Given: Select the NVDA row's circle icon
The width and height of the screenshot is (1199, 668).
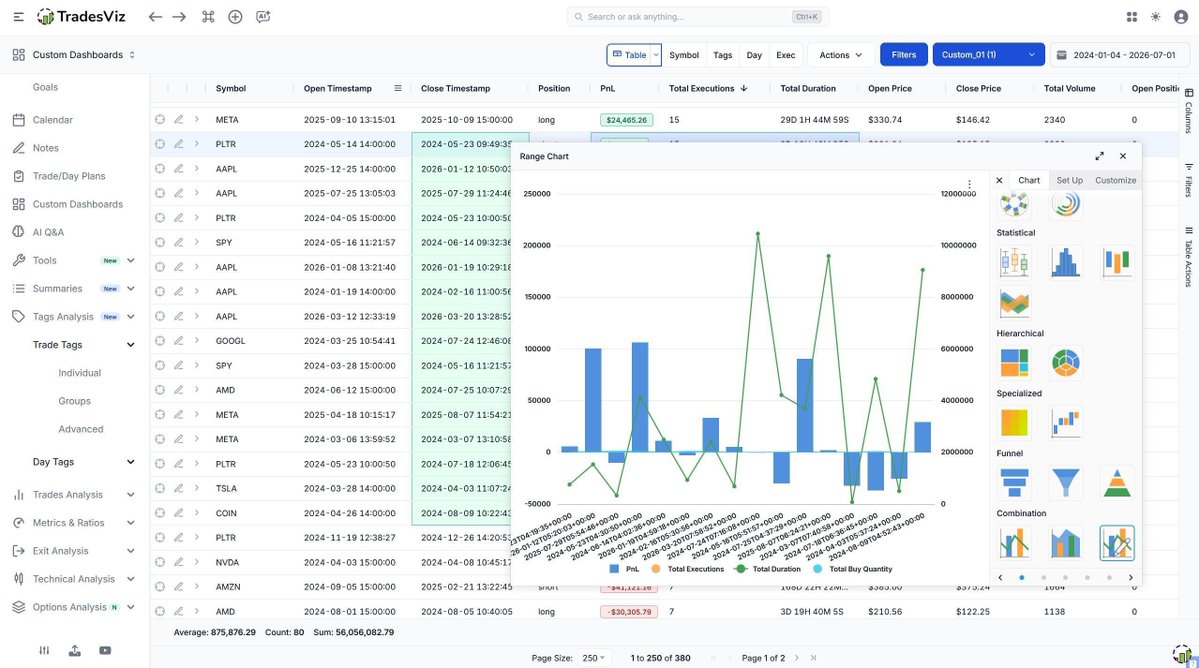Looking at the screenshot, I should coord(160,562).
